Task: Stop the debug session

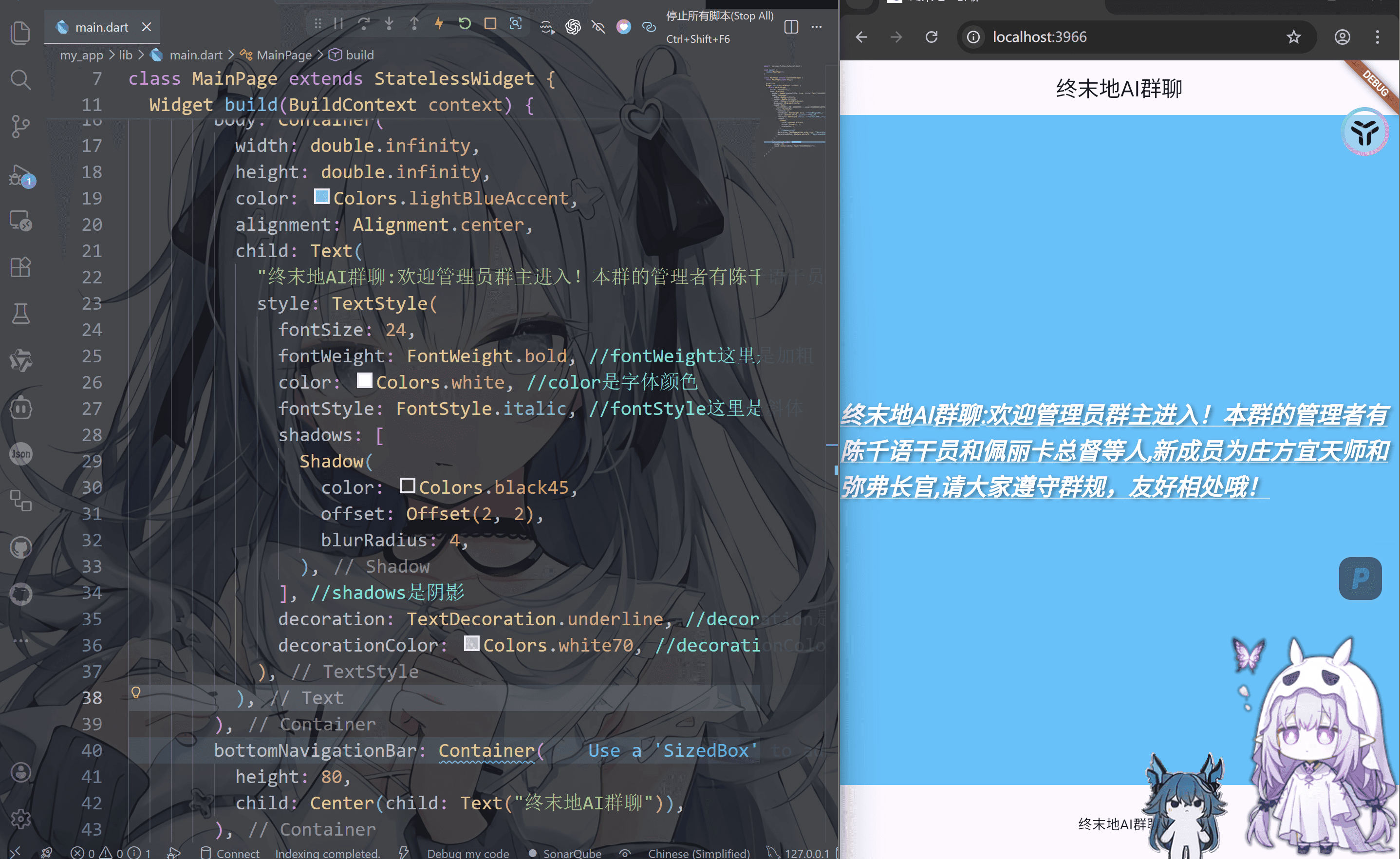Action: (490, 24)
